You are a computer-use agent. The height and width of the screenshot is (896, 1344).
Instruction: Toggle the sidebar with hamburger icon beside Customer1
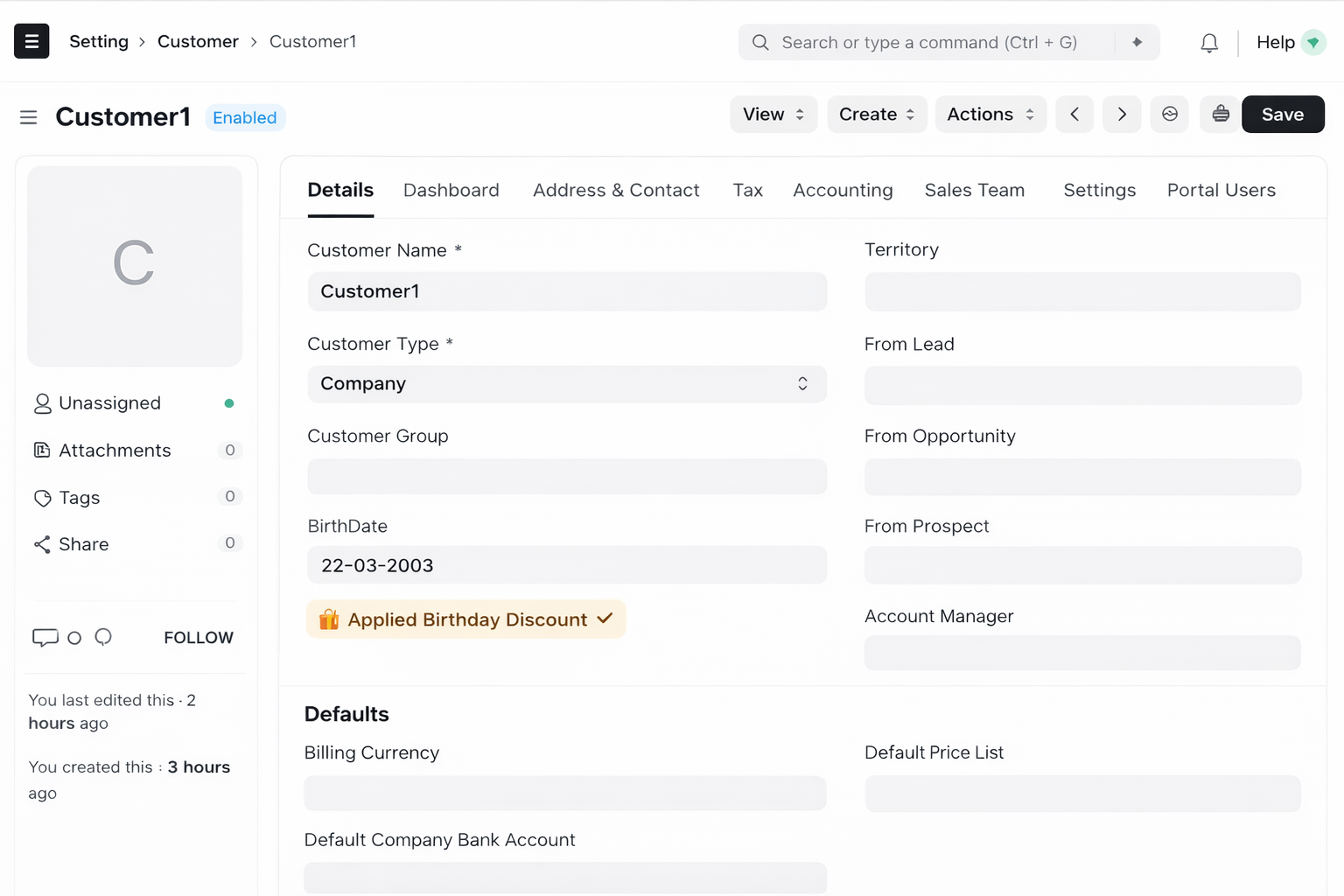(29, 117)
